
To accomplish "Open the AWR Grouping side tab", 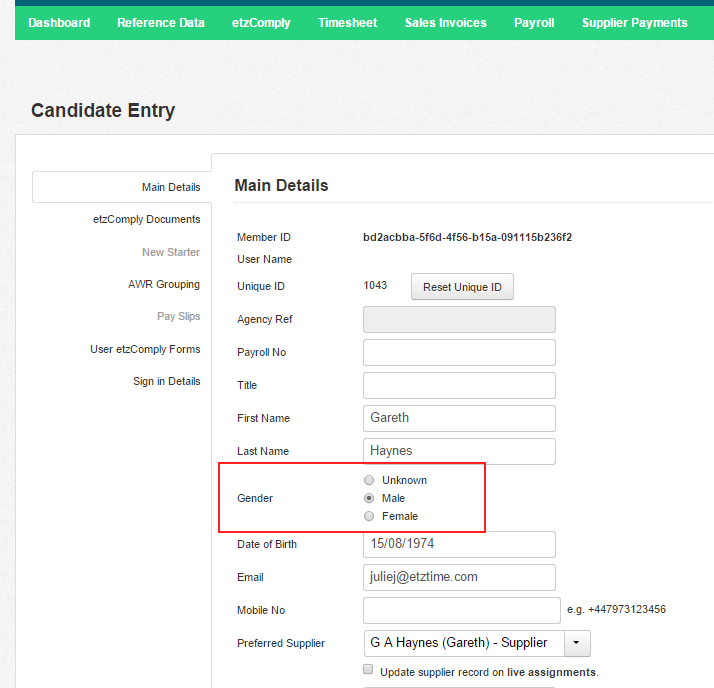I will (x=164, y=284).
